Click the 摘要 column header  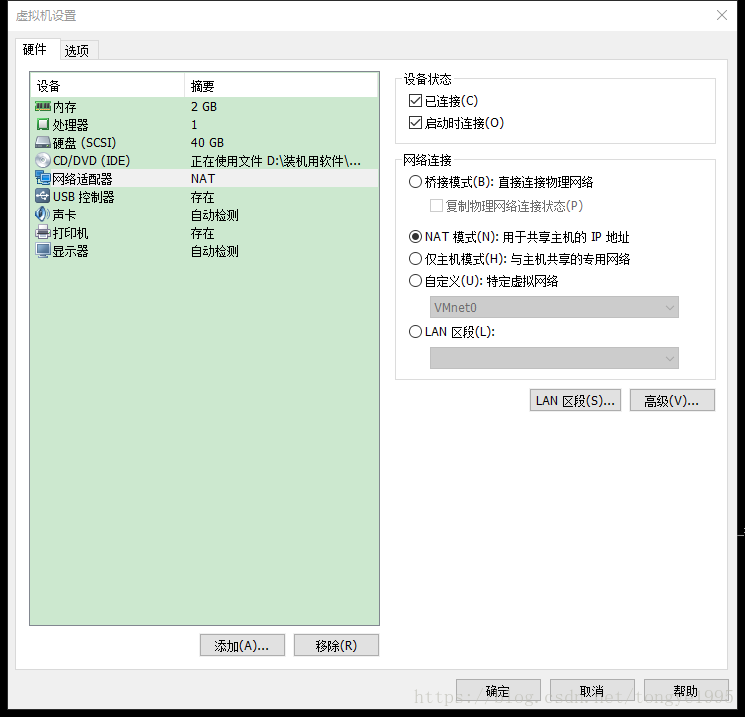(x=281, y=86)
